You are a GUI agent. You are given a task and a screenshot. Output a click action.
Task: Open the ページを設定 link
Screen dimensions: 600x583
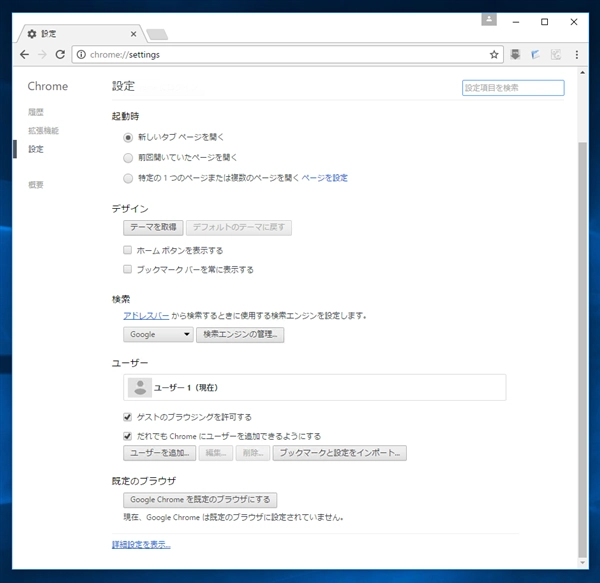[324, 178]
